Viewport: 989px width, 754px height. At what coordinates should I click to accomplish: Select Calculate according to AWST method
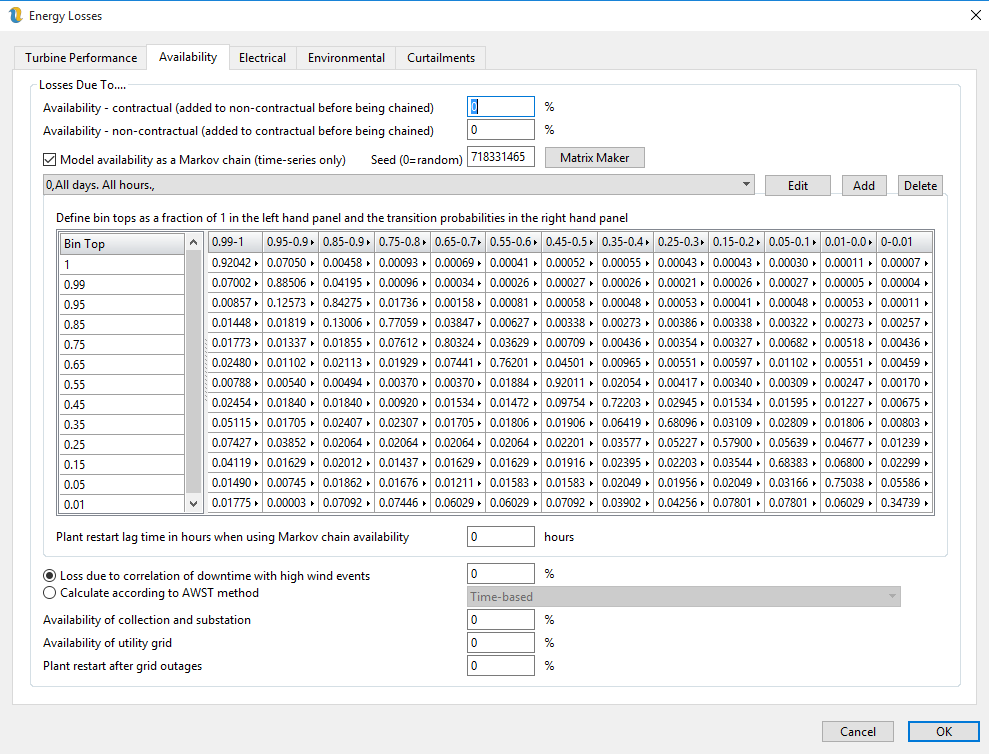tap(50, 593)
